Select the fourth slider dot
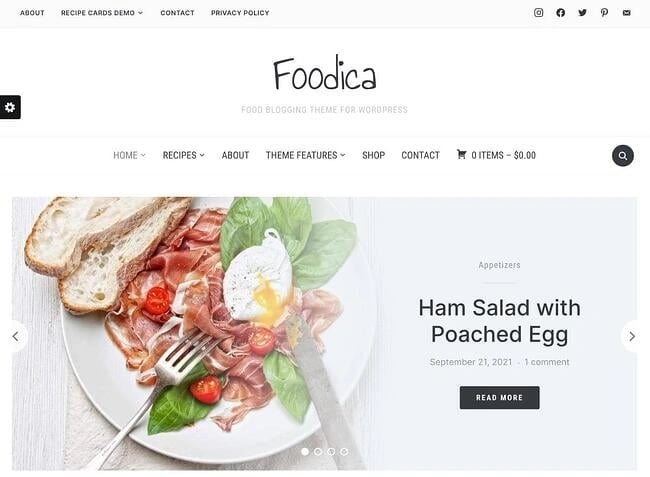 click(344, 452)
